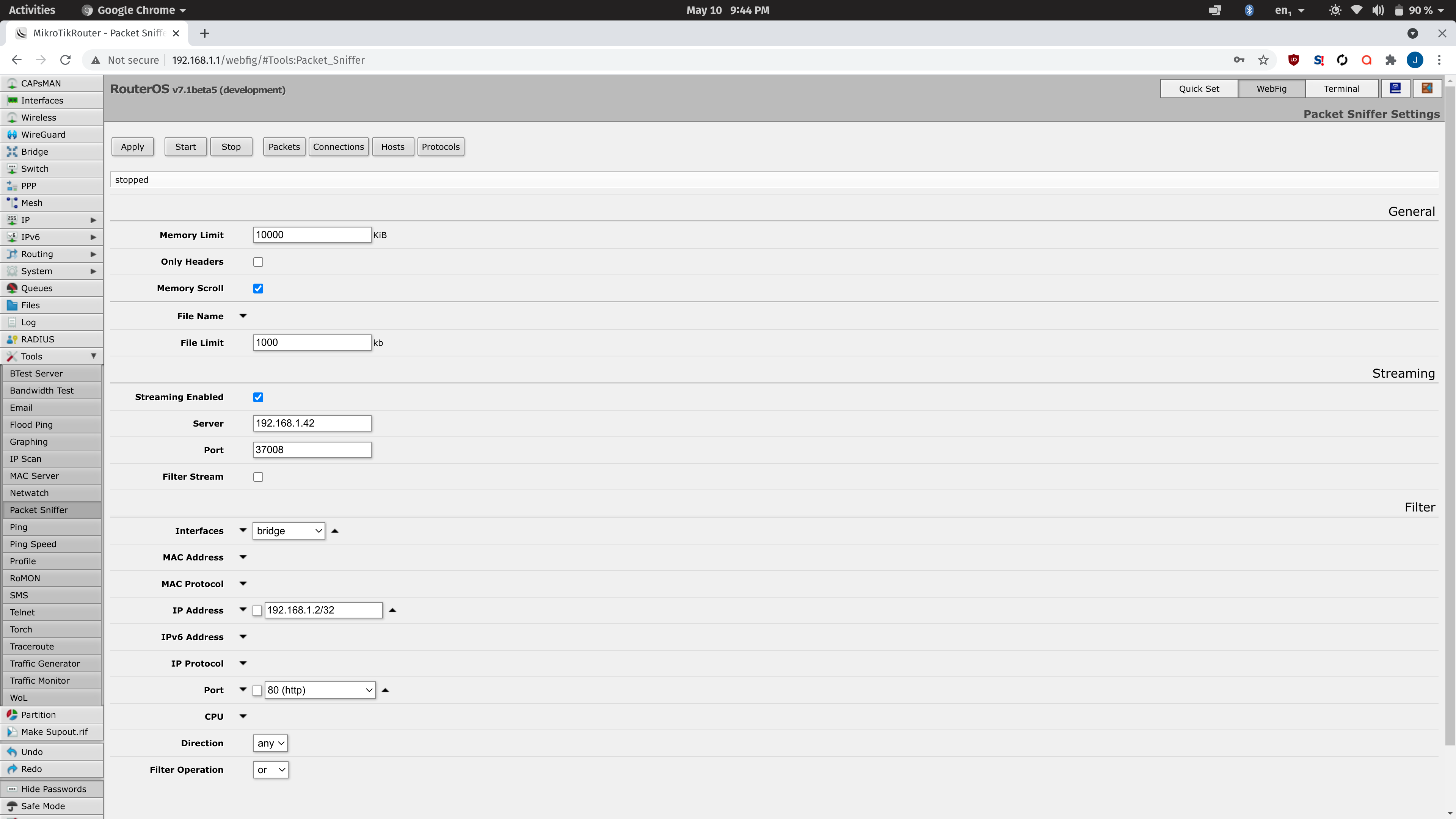
Task: Enable the Streaming Enabled checkbox
Action: 258,397
